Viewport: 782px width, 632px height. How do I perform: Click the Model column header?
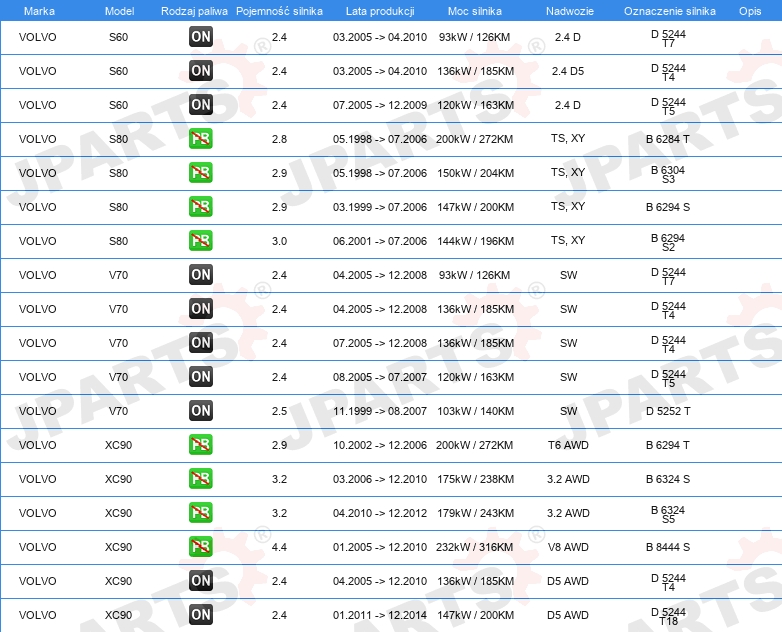coord(119,11)
